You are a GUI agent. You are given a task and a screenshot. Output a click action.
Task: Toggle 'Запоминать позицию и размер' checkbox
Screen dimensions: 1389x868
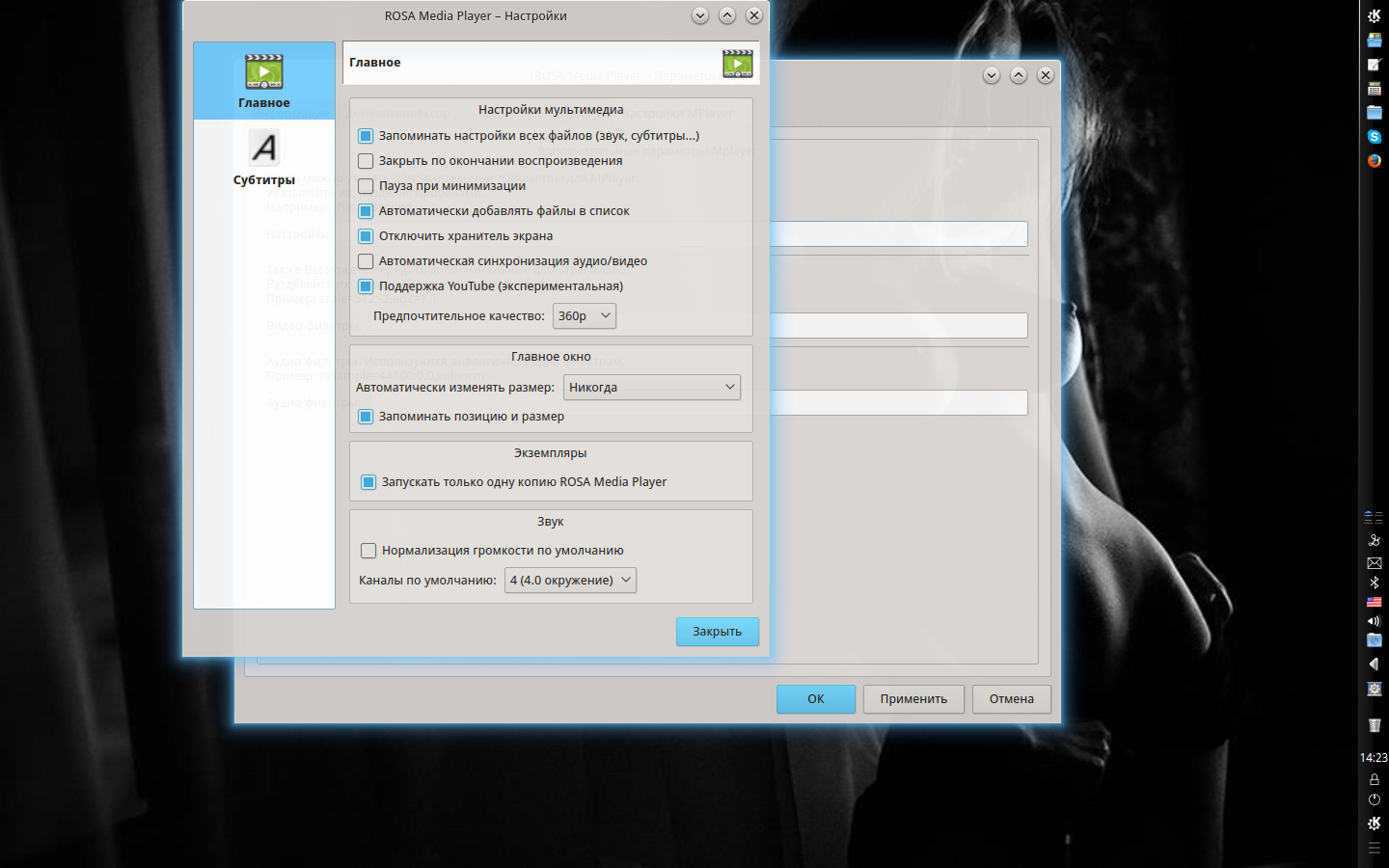tap(366, 417)
